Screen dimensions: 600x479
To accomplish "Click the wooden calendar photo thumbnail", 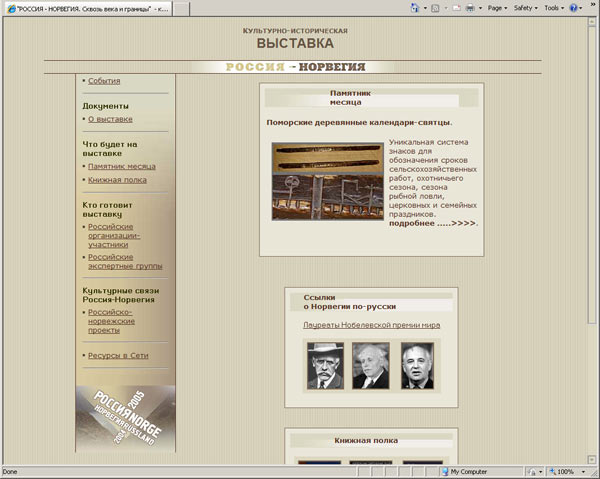I will coord(325,180).
